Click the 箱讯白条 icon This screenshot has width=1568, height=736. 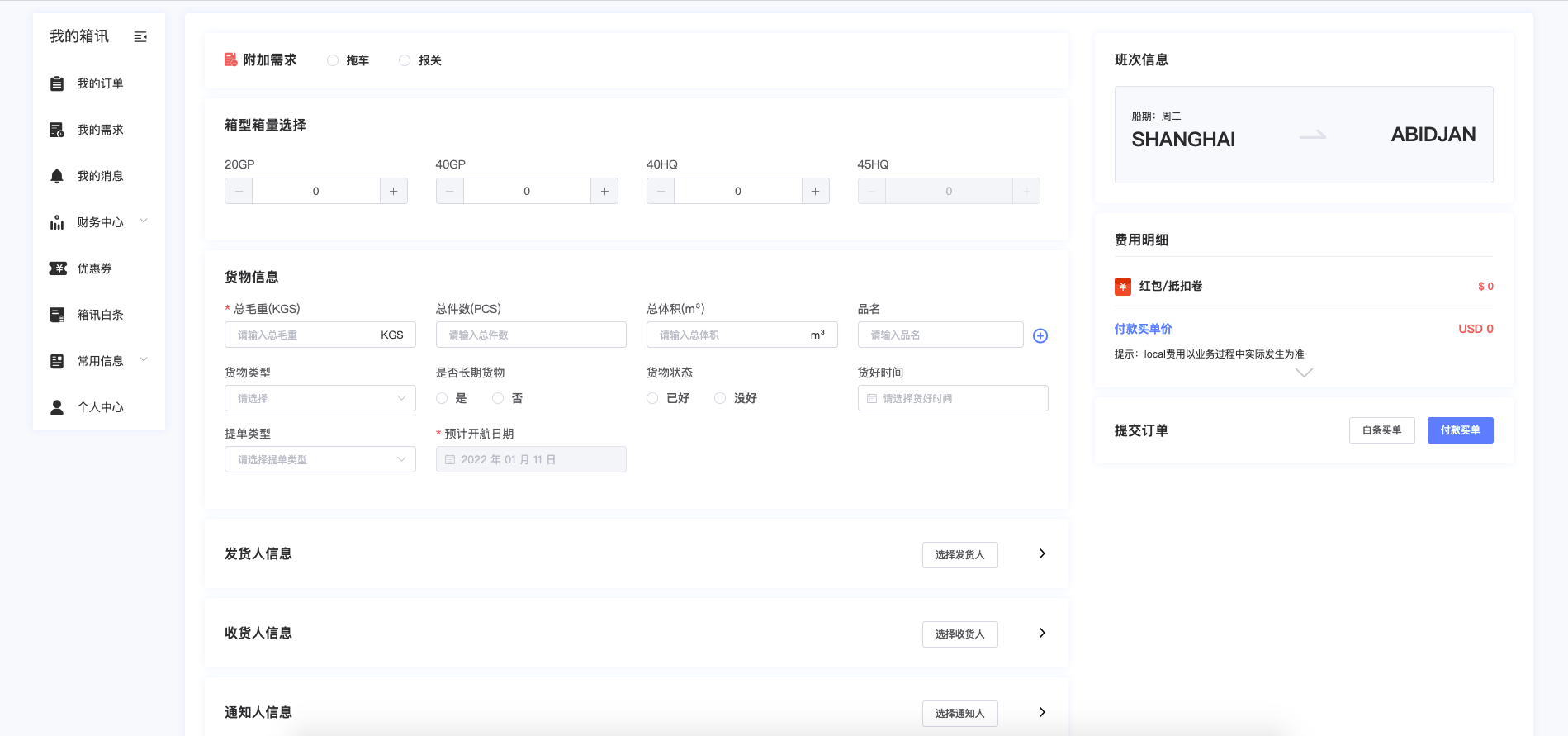coord(57,315)
